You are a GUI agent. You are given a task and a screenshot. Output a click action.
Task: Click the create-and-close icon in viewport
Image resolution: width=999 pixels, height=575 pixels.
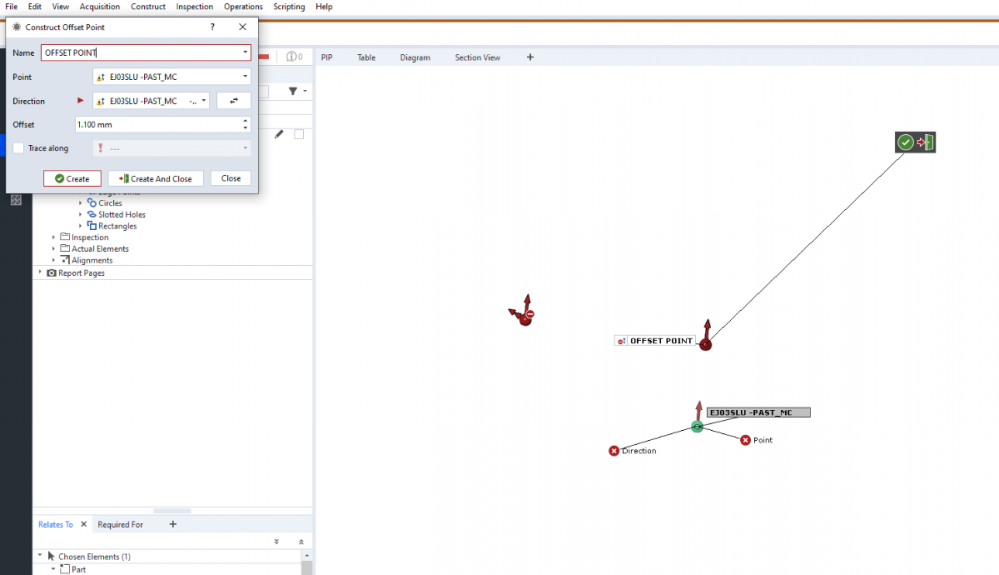pos(925,143)
